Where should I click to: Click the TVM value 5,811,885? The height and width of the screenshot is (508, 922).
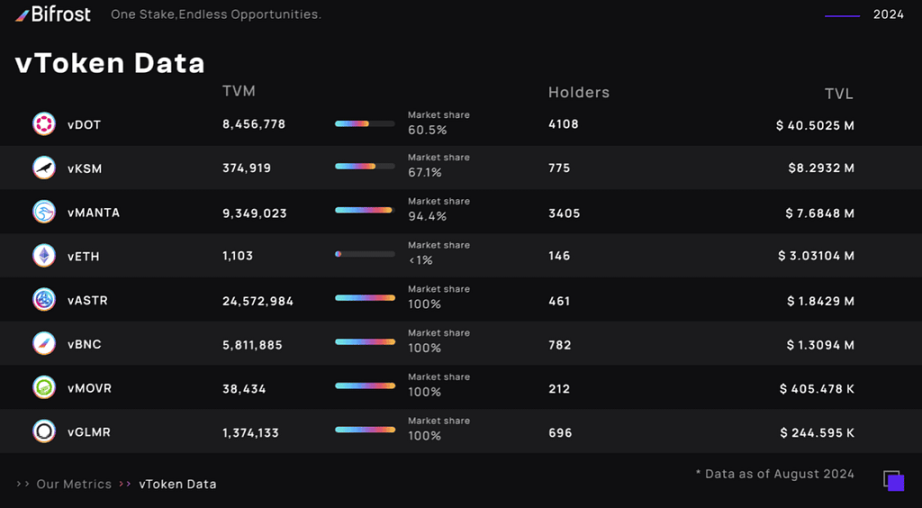click(x=252, y=345)
